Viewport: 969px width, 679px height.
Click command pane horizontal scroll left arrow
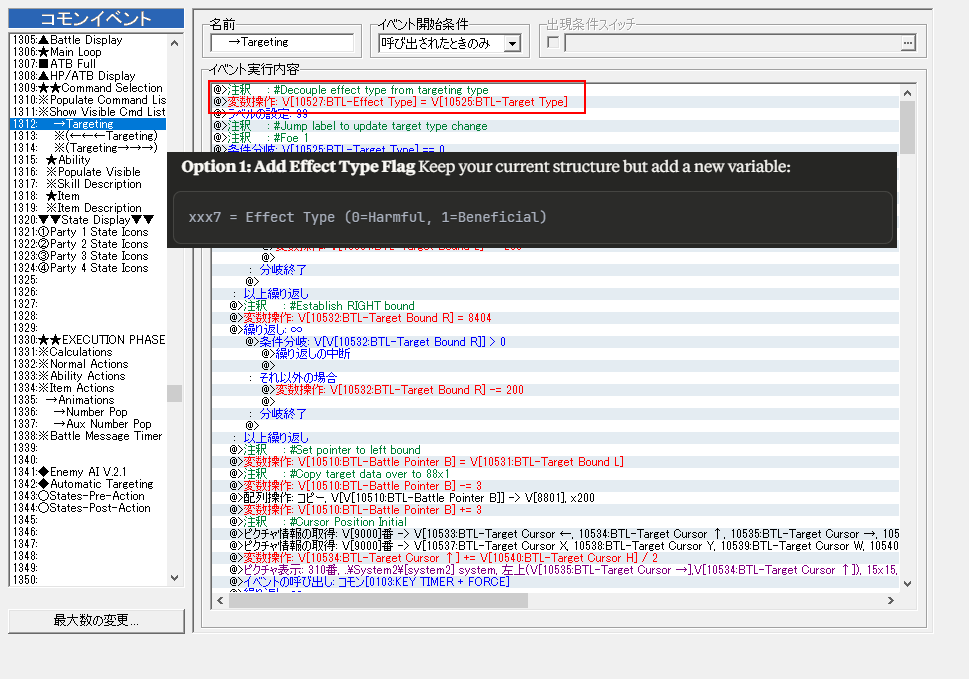pyautogui.click(x=221, y=600)
